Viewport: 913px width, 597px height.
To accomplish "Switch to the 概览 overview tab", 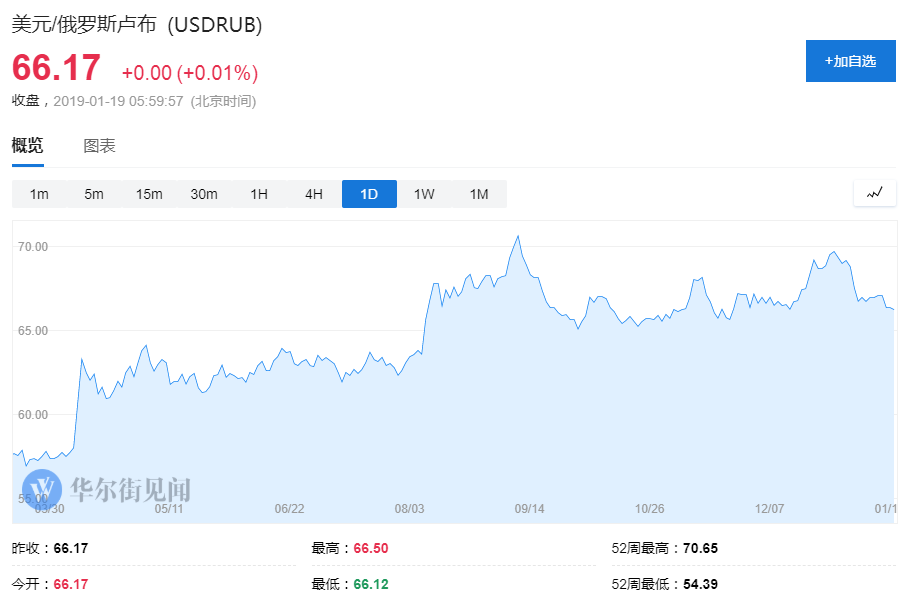I will [x=27, y=146].
